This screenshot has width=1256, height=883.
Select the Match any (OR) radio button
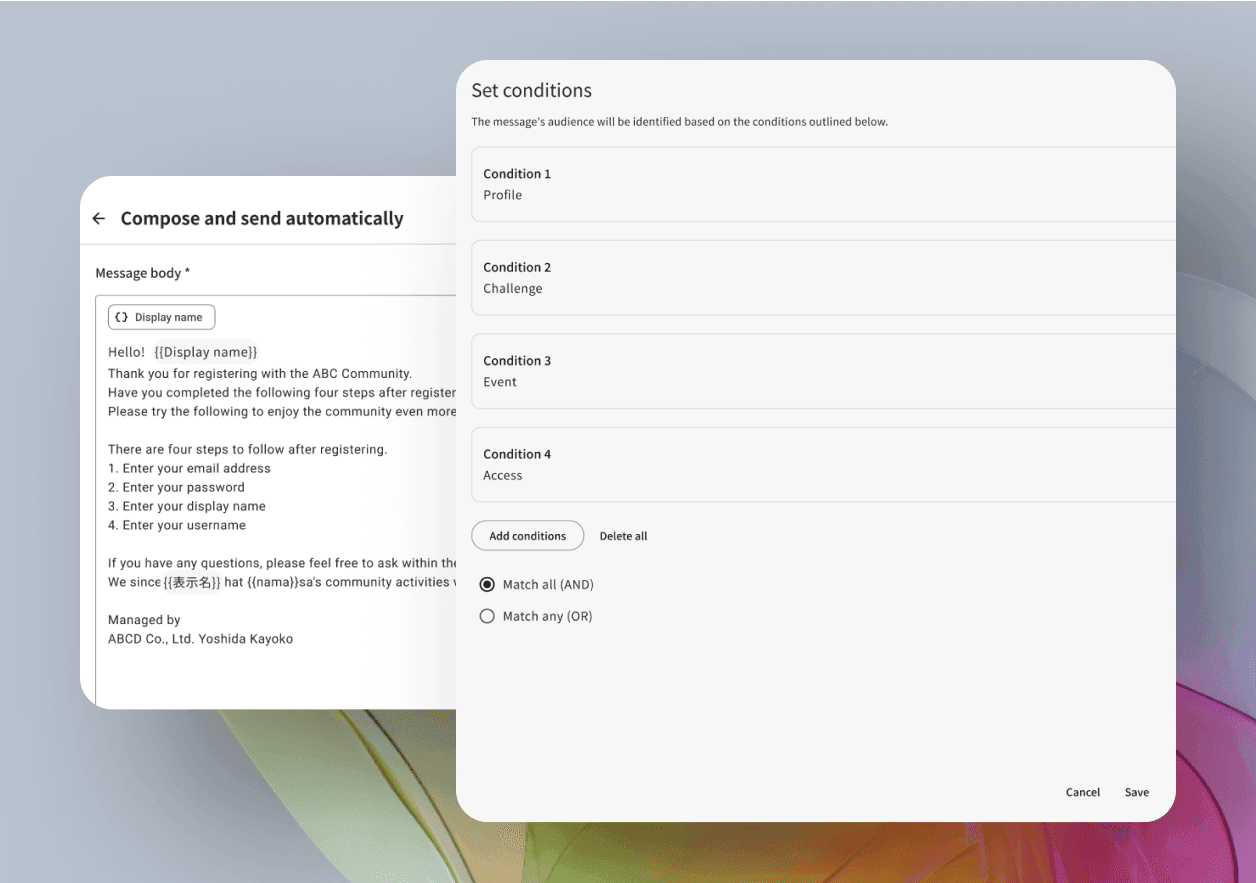coord(487,617)
